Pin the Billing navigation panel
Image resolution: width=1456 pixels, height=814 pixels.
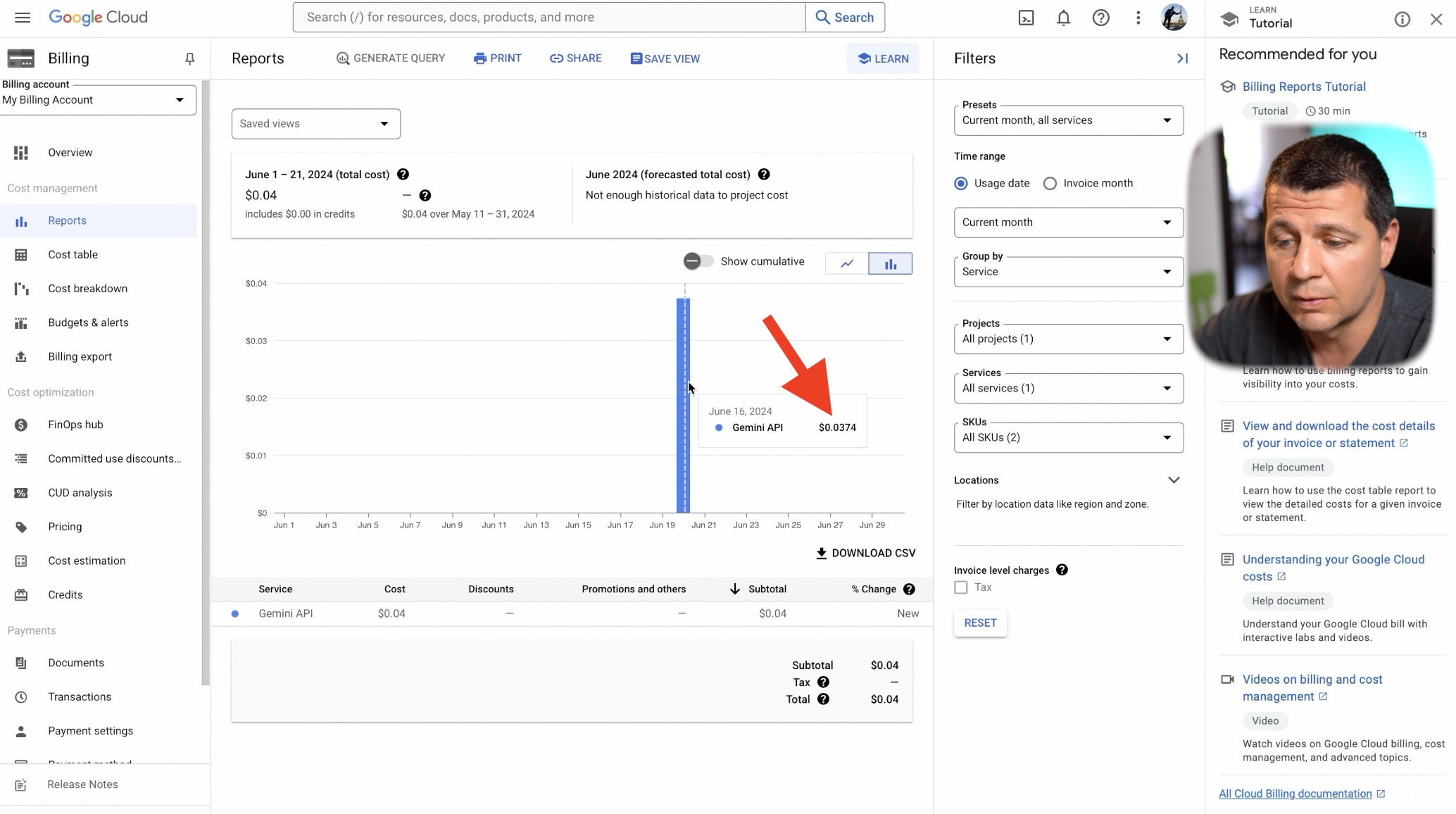pos(189,58)
